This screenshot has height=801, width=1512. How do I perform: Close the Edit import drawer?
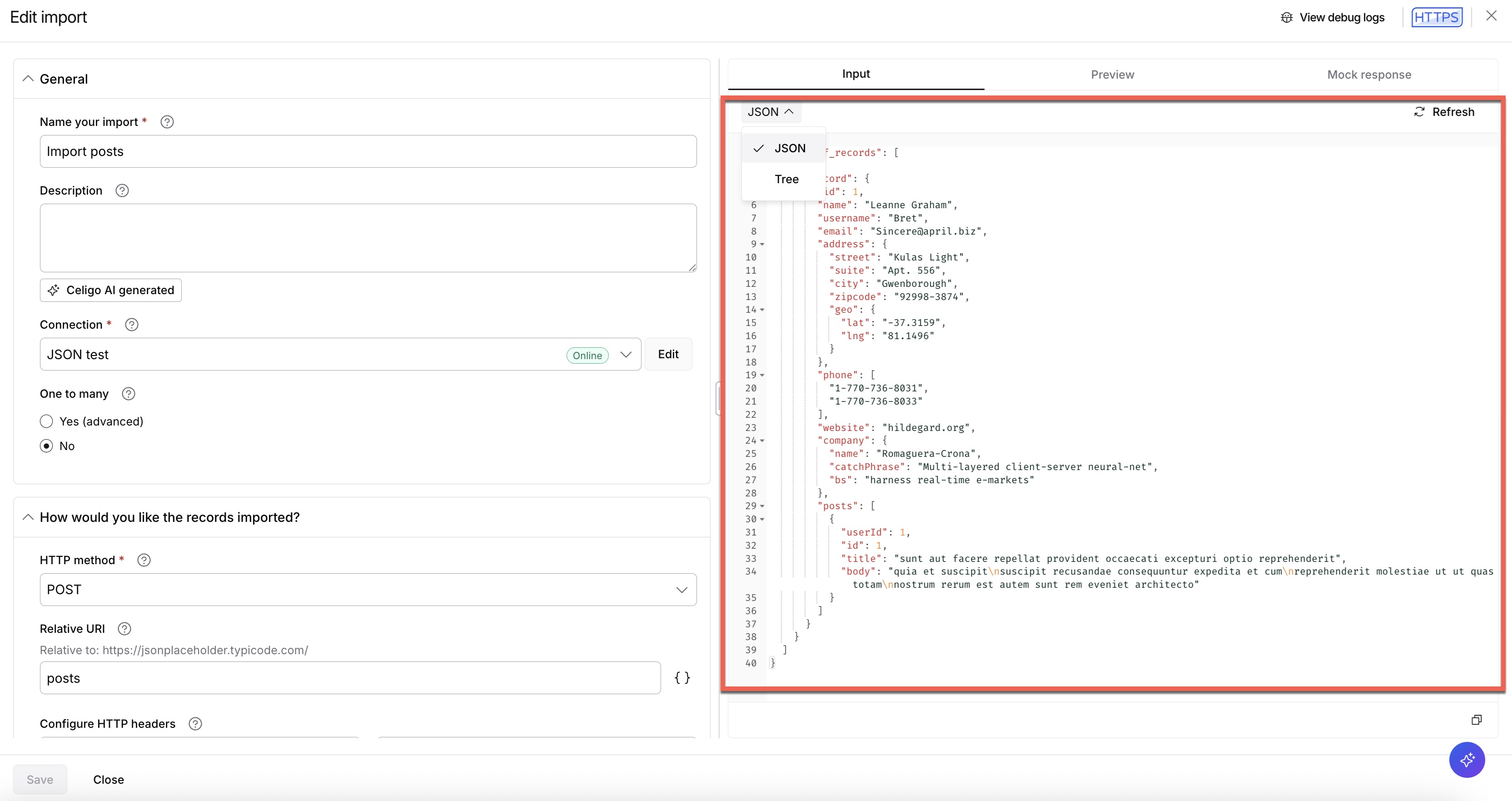[x=1492, y=16]
